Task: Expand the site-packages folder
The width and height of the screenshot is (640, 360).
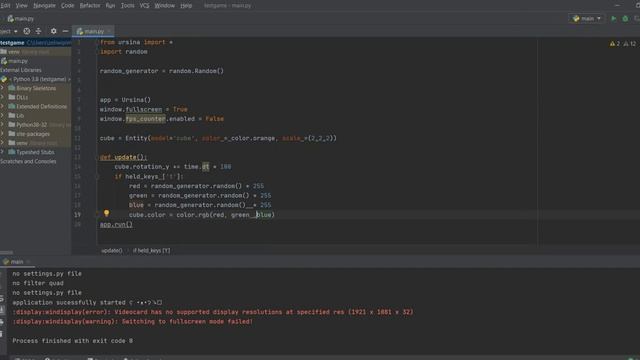Action: click(2, 134)
